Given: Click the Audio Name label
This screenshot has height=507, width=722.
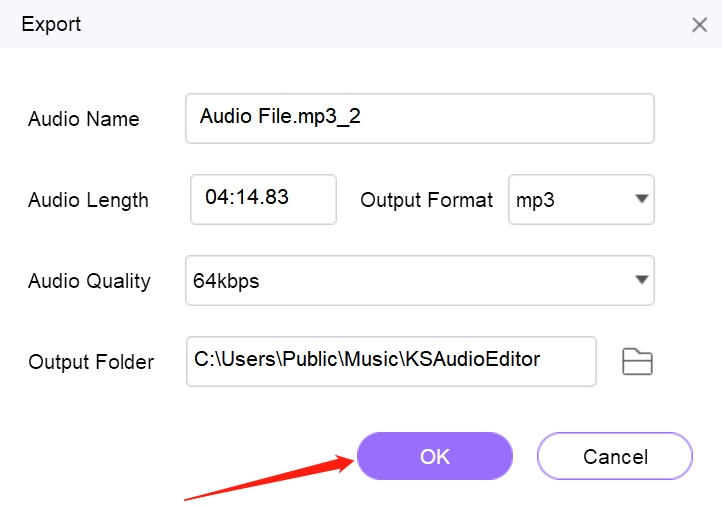Looking at the screenshot, I should click(x=83, y=119).
